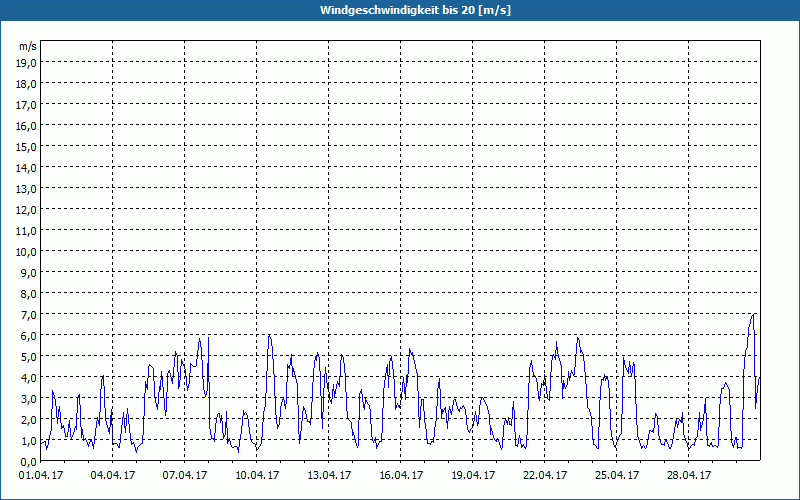Click the 28.04.17 date label
Image resolution: width=800 pixels, height=500 pixels.
coord(688,476)
